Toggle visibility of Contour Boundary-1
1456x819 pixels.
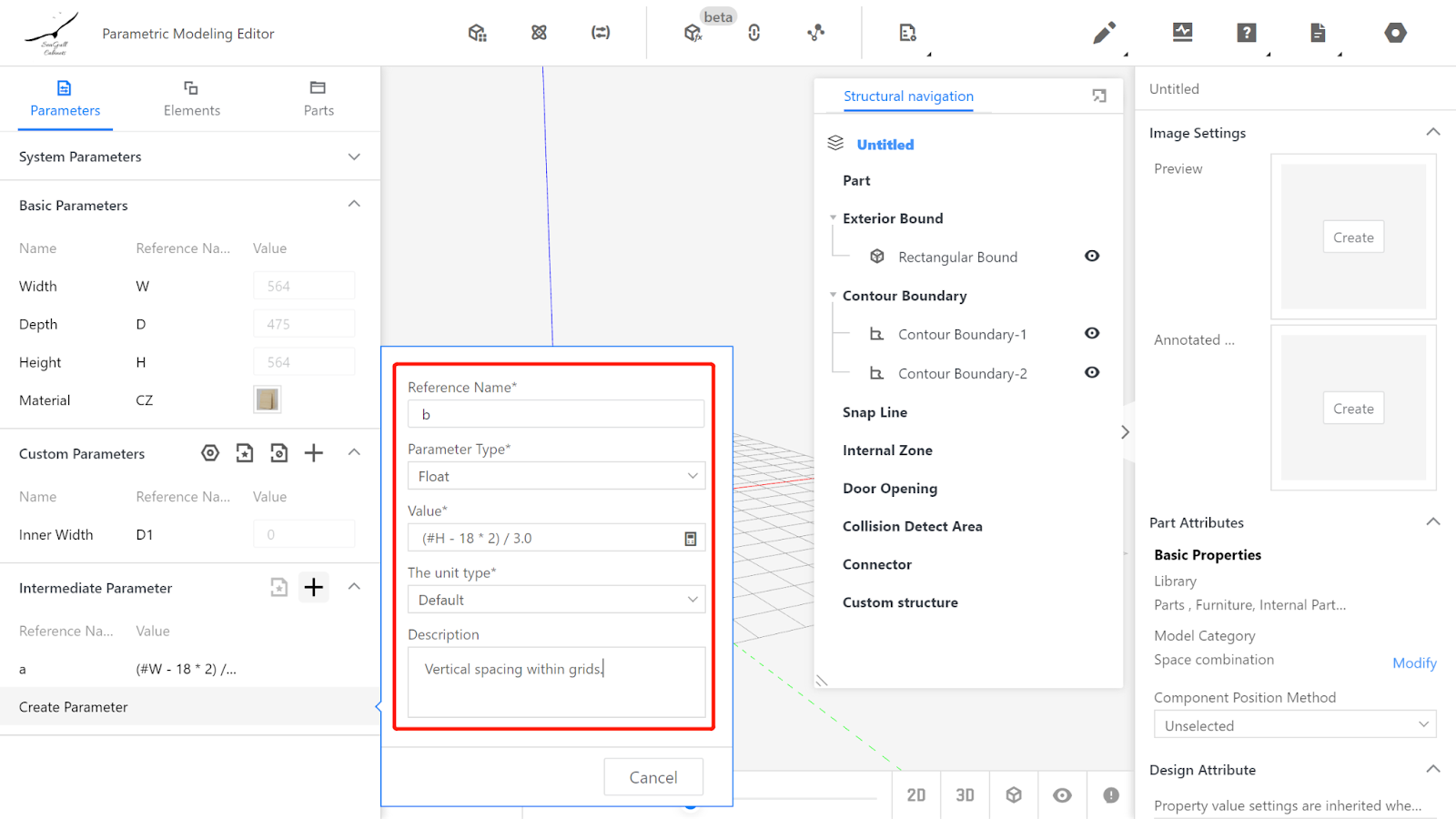pyautogui.click(x=1092, y=334)
